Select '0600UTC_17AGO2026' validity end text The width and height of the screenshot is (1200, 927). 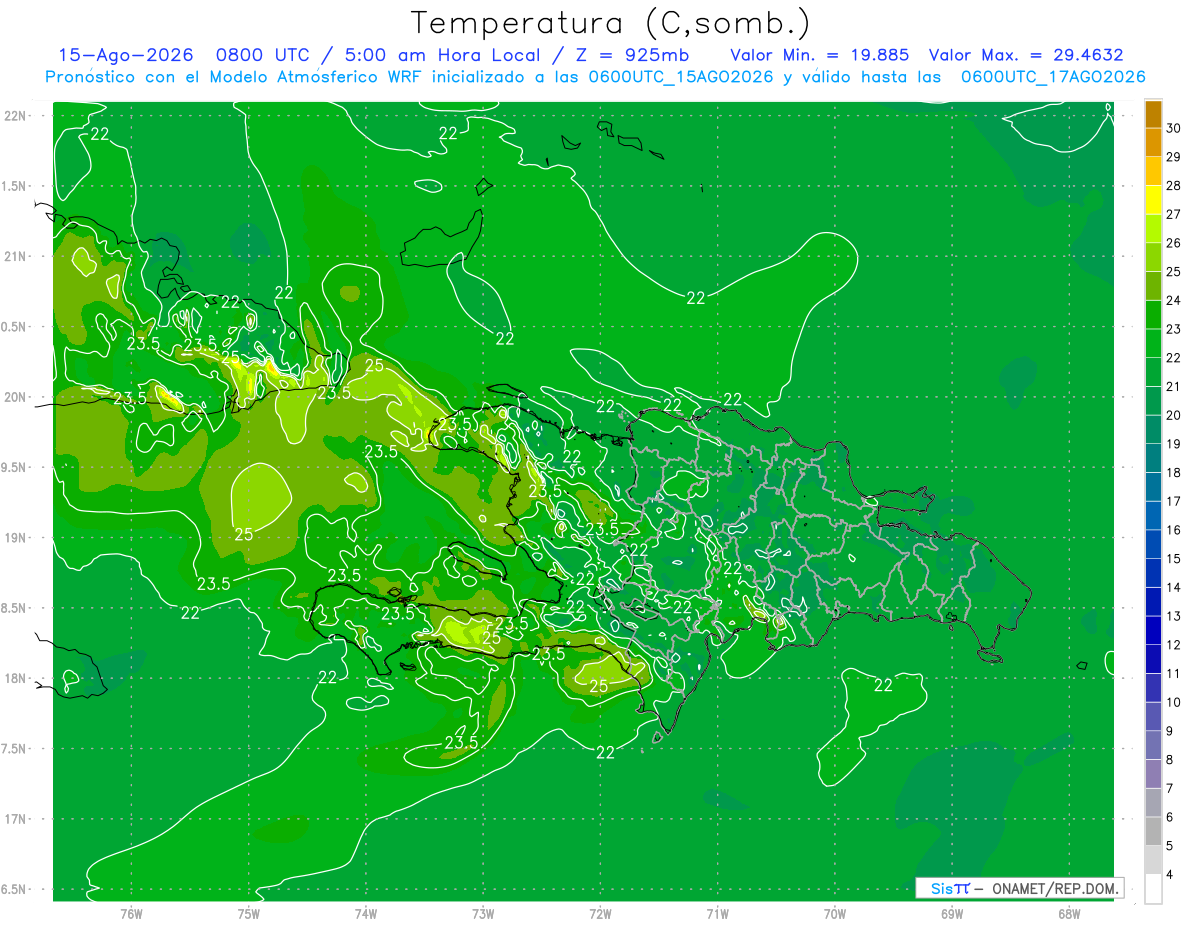(1053, 77)
